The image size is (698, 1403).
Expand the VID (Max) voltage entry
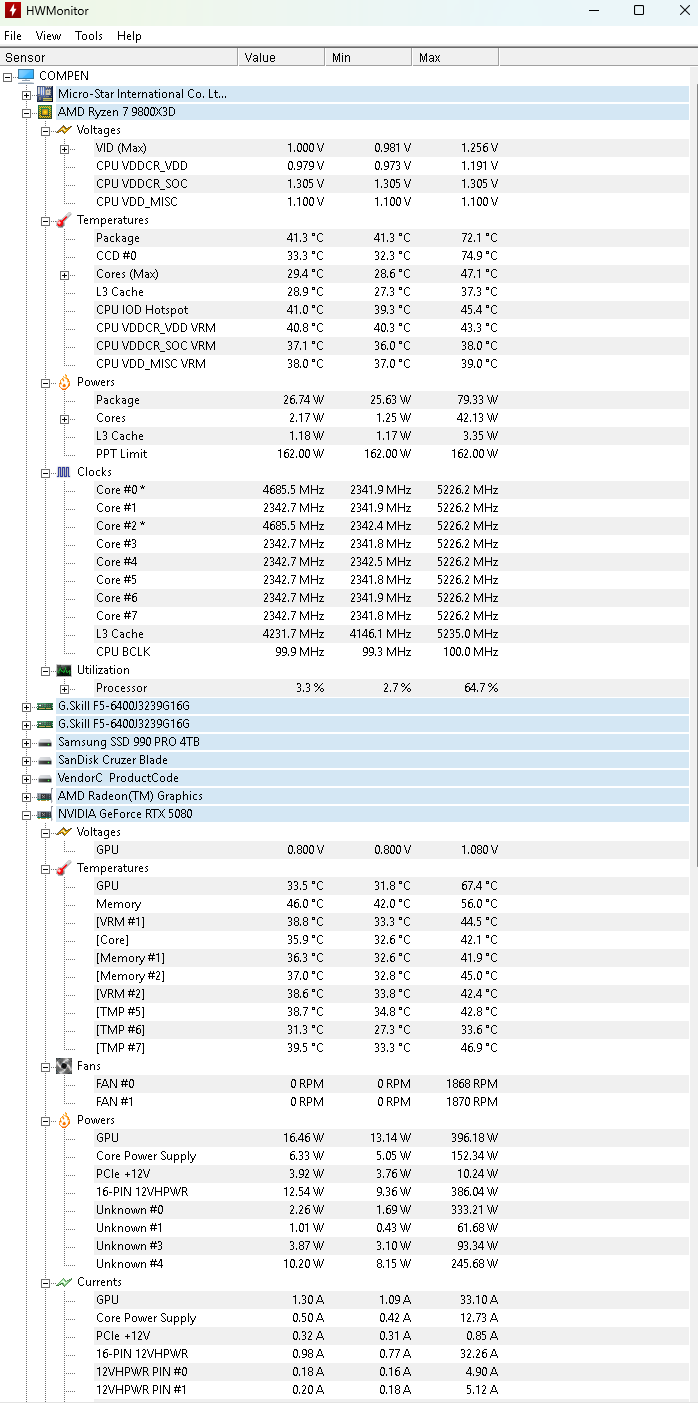[65, 148]
